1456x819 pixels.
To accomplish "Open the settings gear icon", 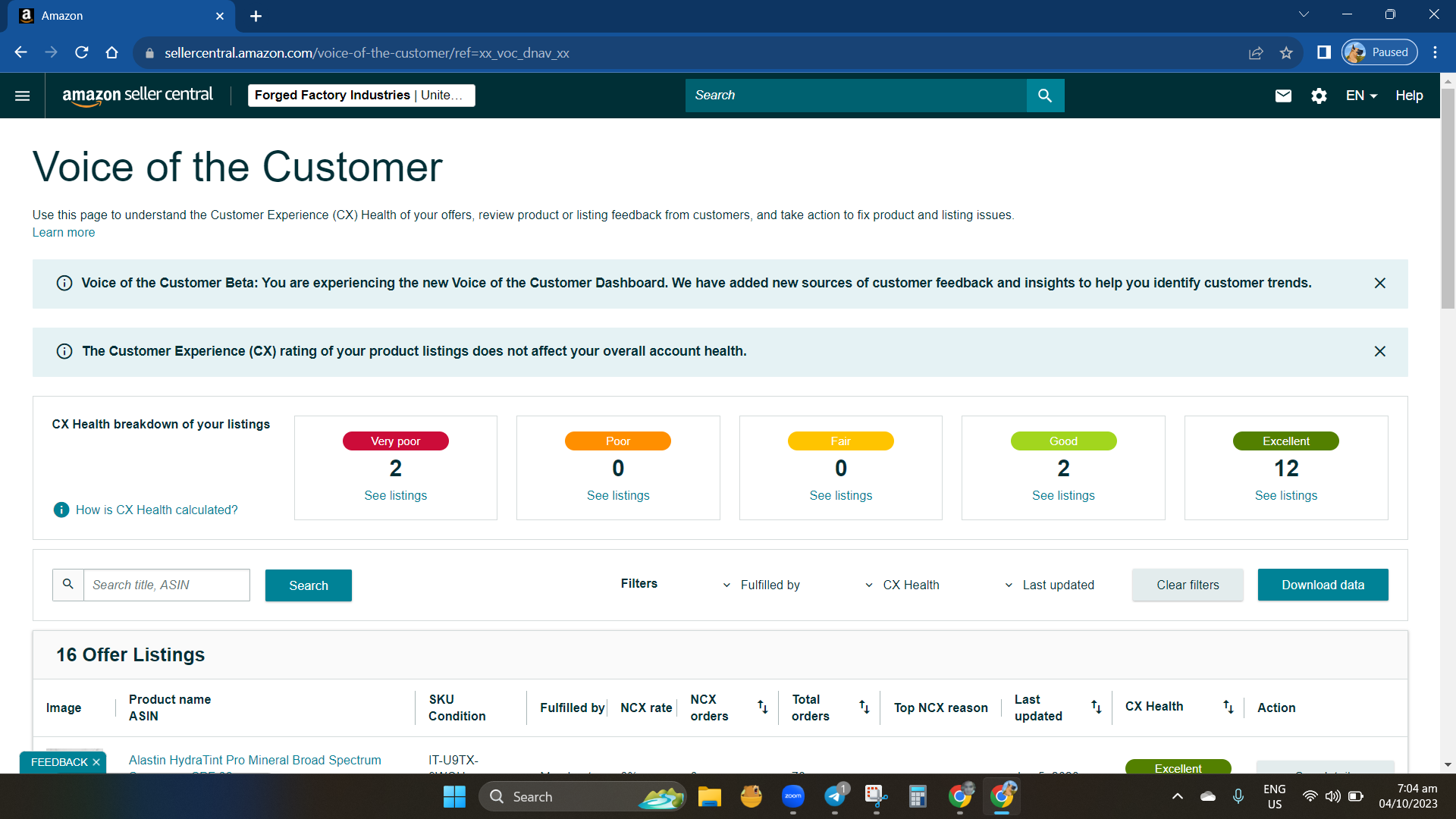I will pyautogui.click(x=1319, y=96).
